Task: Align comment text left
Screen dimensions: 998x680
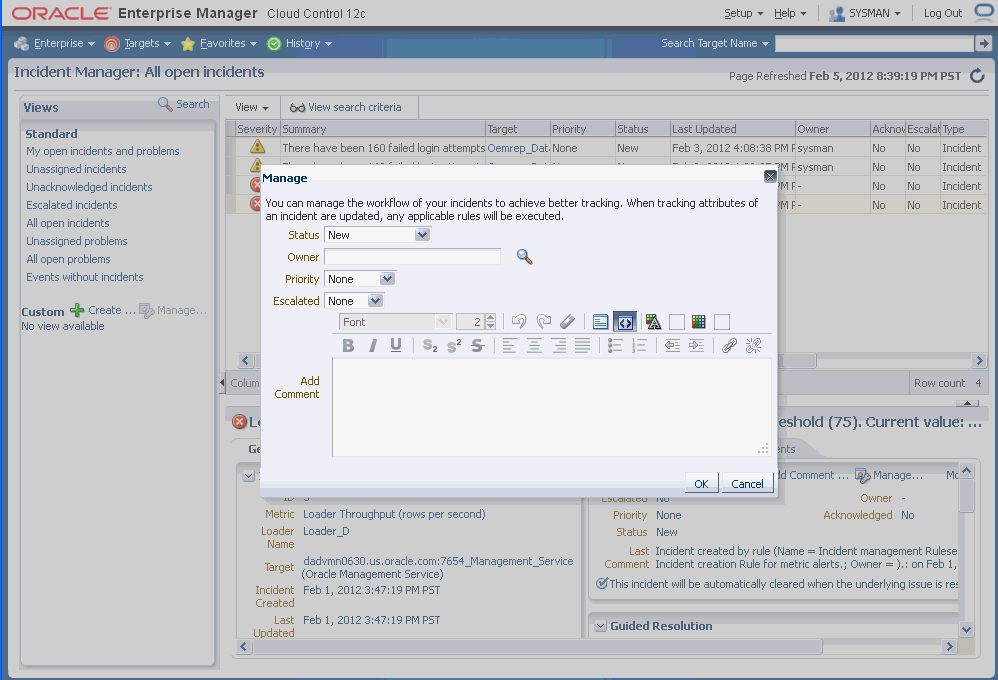Action: pos(510,345)
